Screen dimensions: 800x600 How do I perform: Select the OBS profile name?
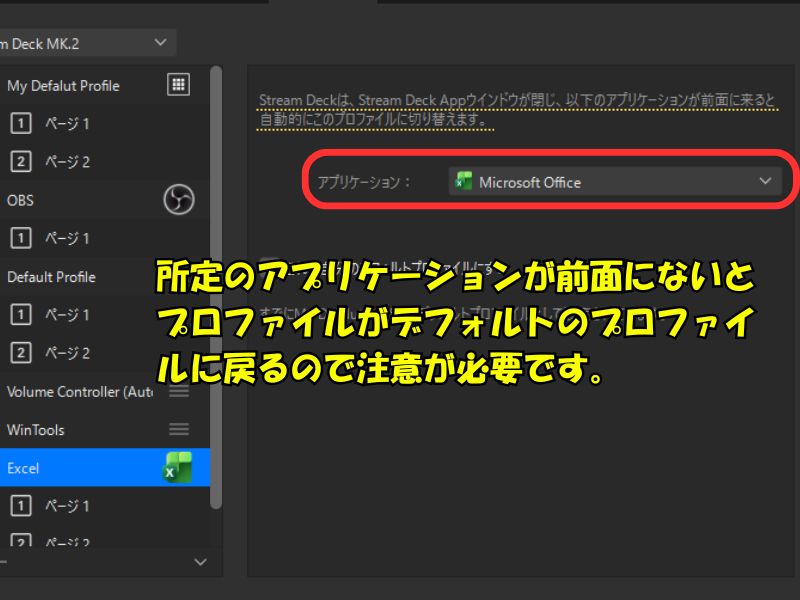20,200
